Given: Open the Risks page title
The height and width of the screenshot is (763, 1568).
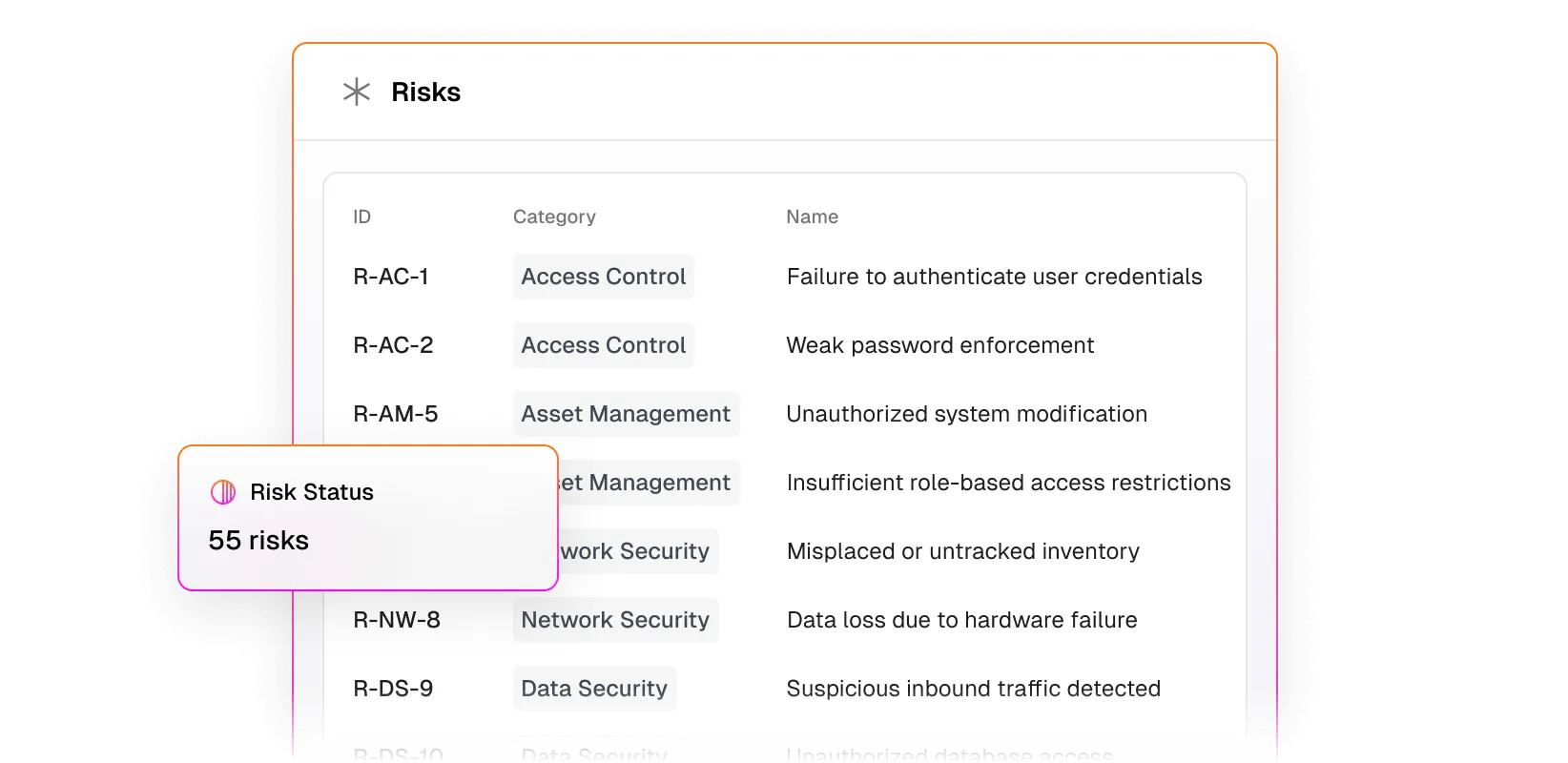Looking at the screenshot, I should tap(425, 93).
